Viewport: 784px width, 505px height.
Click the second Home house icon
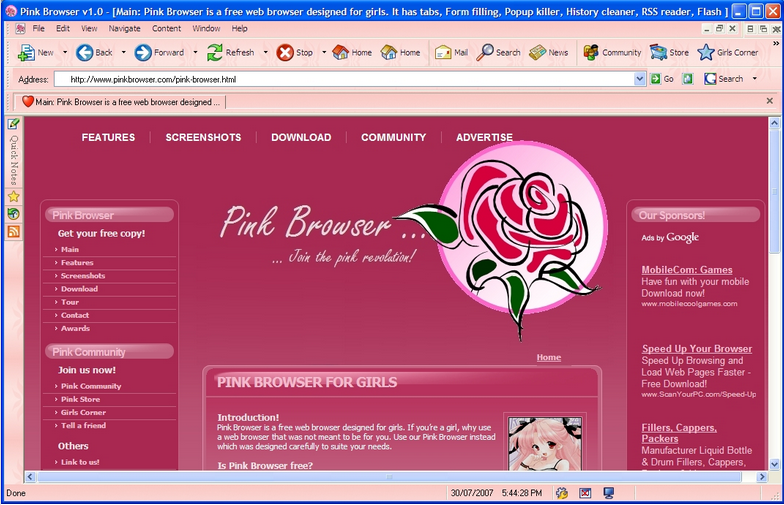[x=388, y=52]
